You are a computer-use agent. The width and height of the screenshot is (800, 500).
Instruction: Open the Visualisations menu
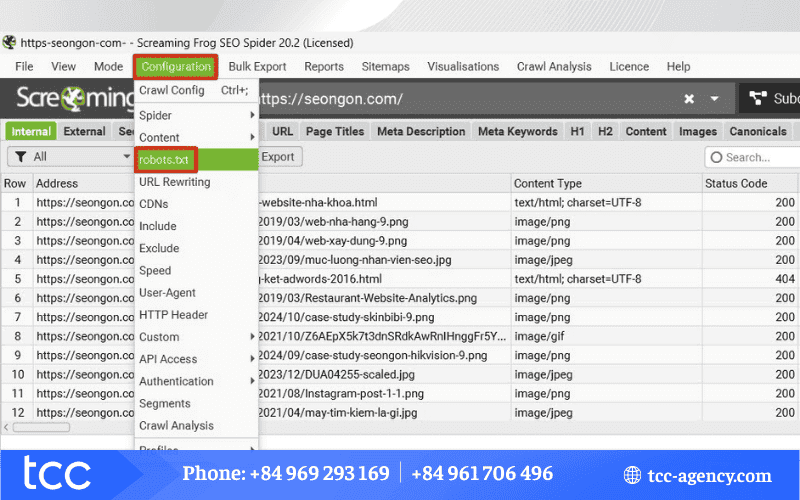point(463,66)
